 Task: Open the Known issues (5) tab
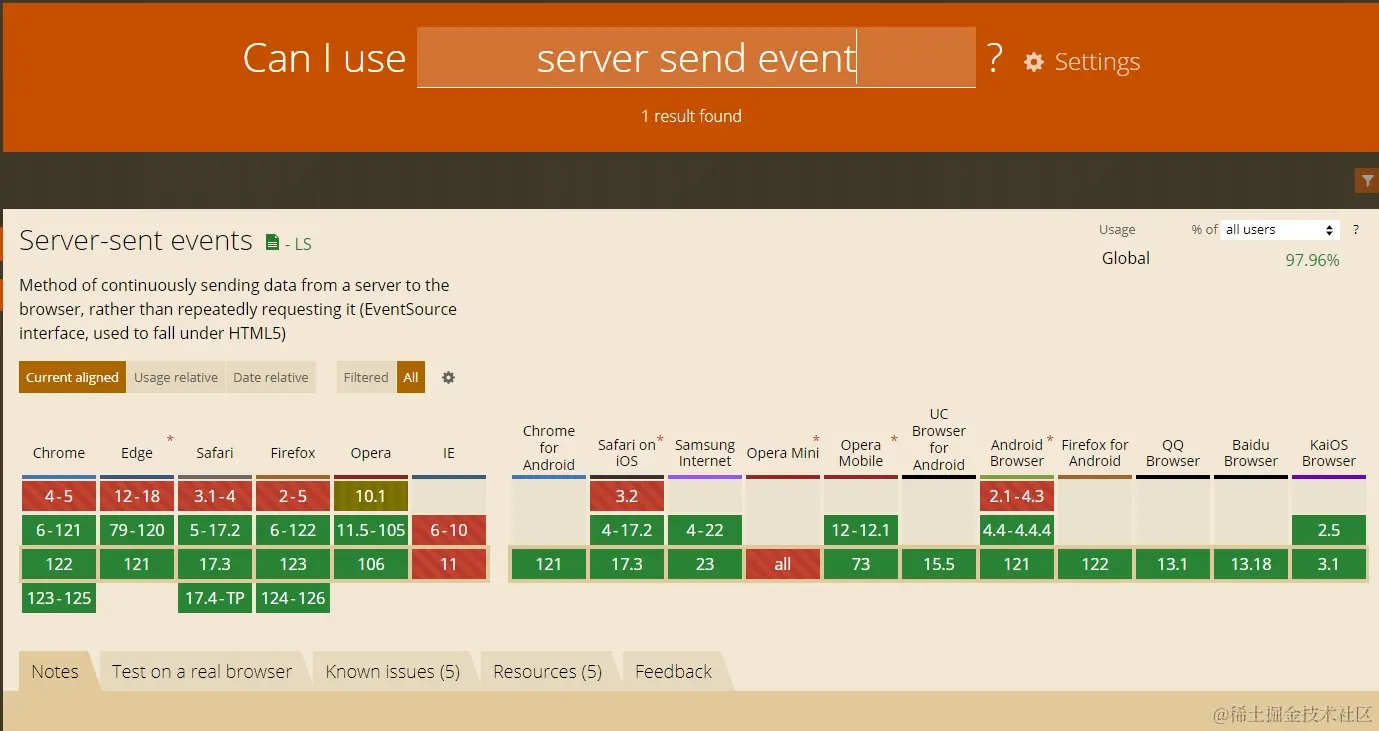tap(393, 671)
